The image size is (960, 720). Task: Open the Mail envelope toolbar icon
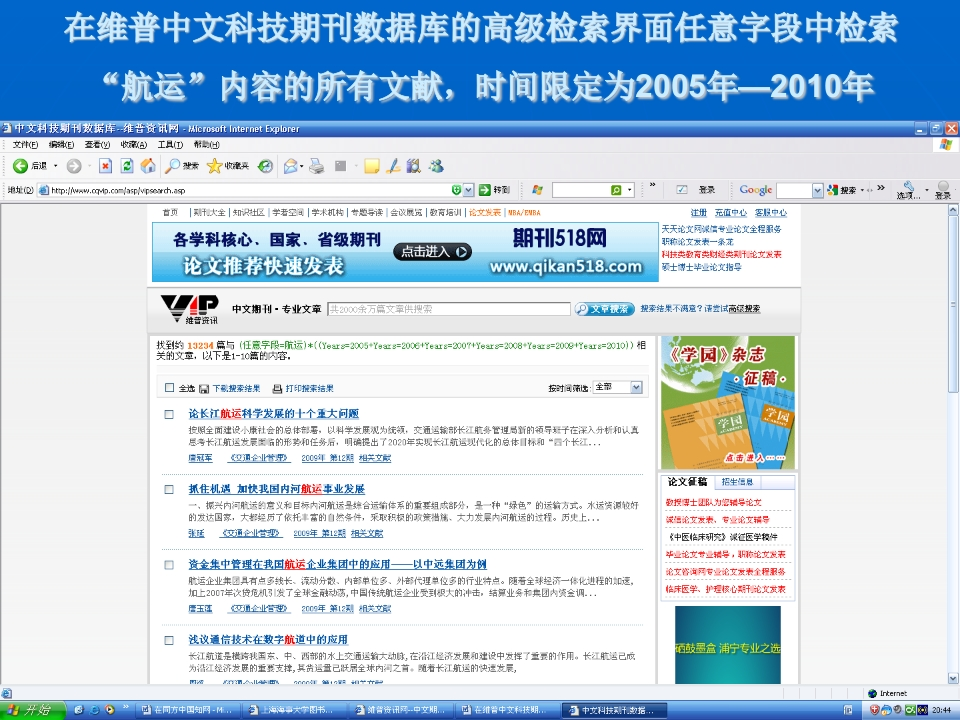(x=291, y=166)
